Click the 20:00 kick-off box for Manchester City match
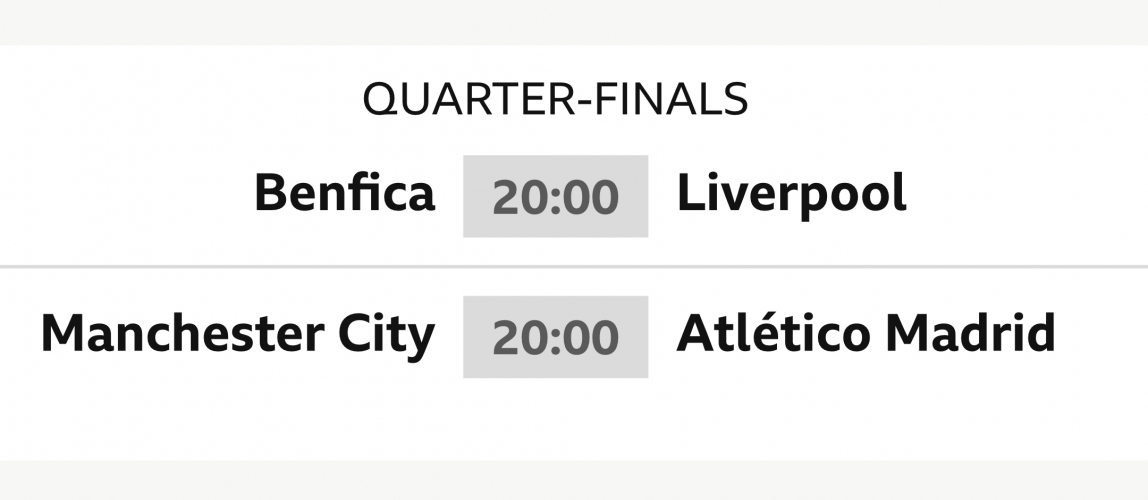The height and width of the screenshot is (500, 1148). click(x=555, y=337)
